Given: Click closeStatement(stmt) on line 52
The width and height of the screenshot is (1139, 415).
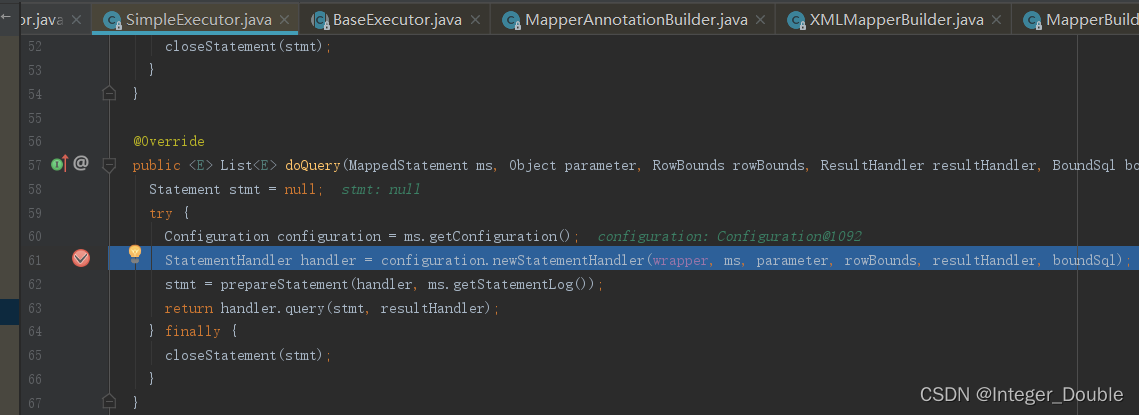Looking at the screenshot, I should pos(244,46).
